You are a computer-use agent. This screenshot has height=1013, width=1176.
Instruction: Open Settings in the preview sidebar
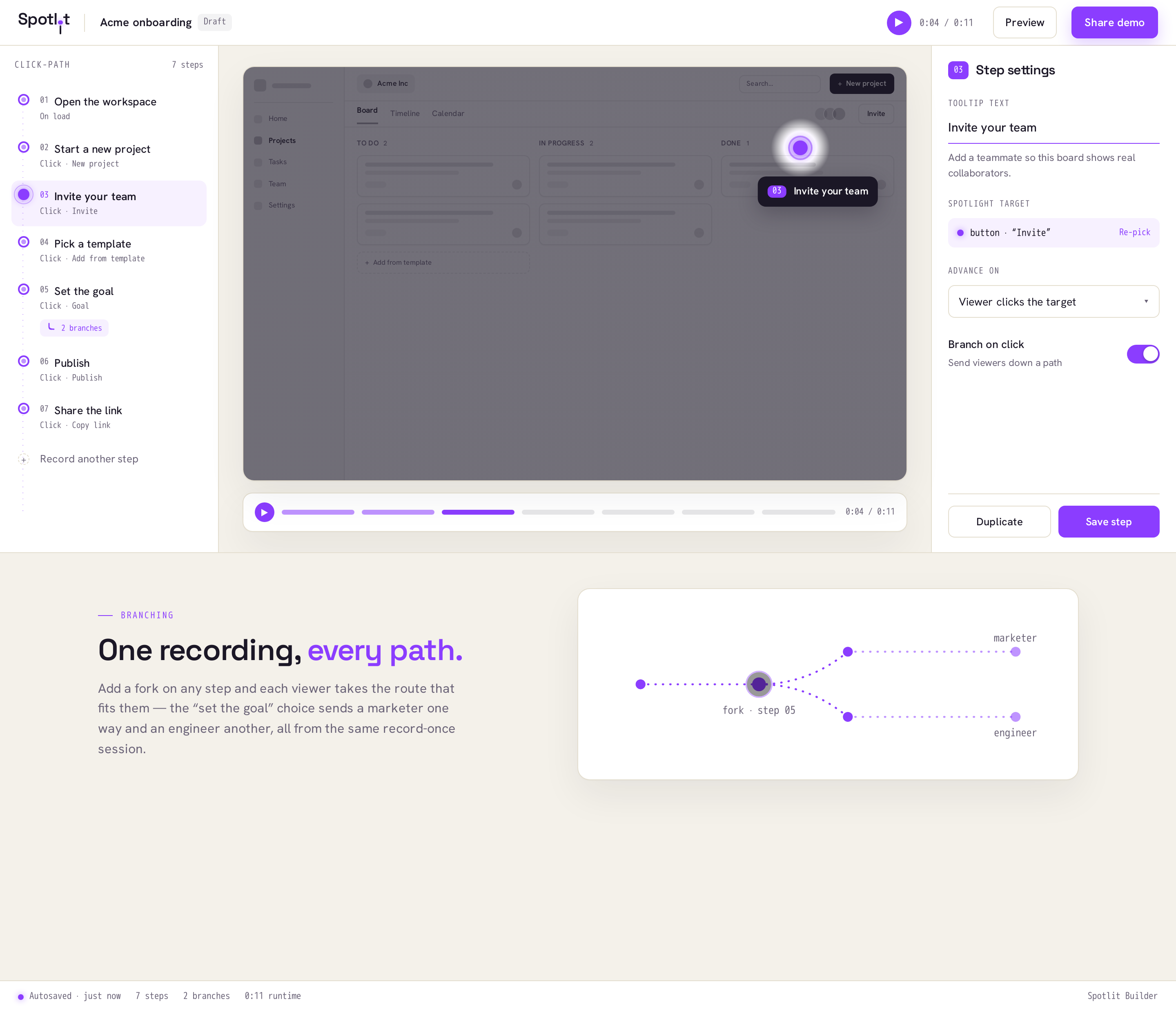[293, 205]
